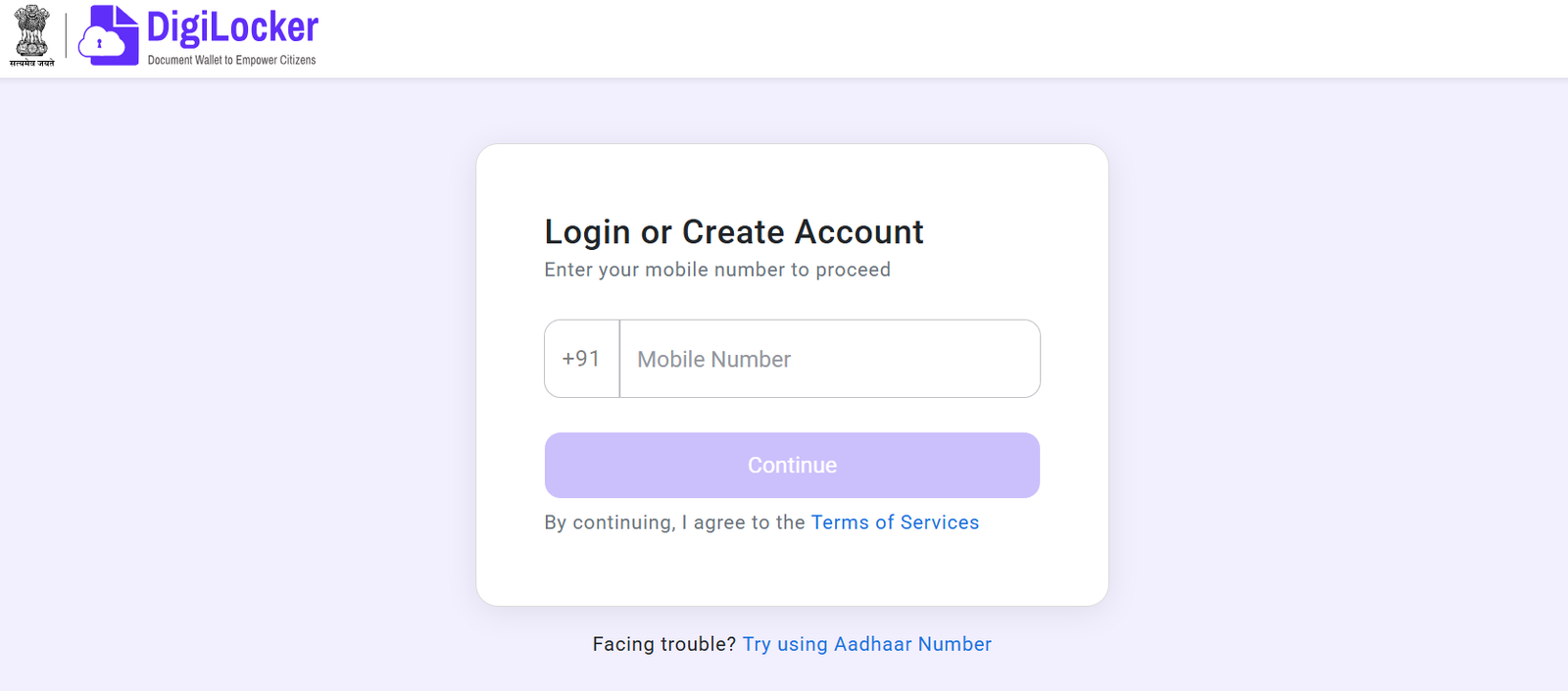
Task: Click empty space in the white header bar
Action: 882,39
